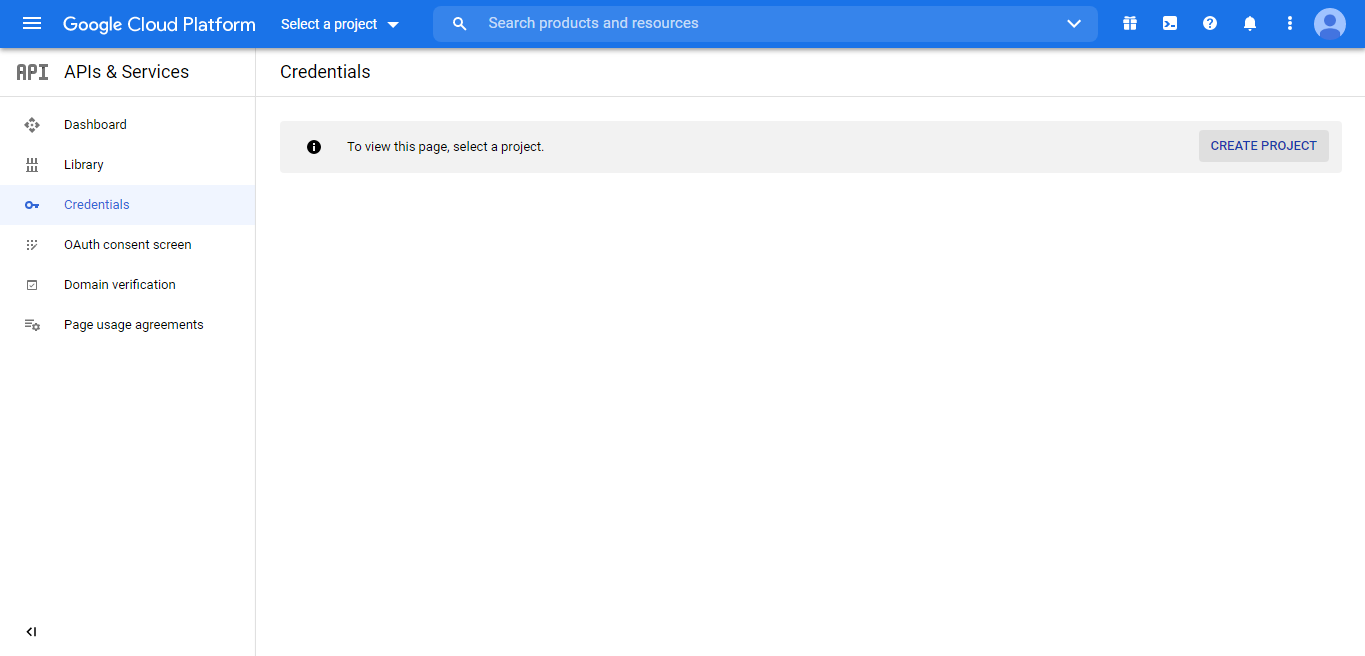Open the help question mark icon
The width and height of the screenshot is (1365, 656).
point(1210,24)
